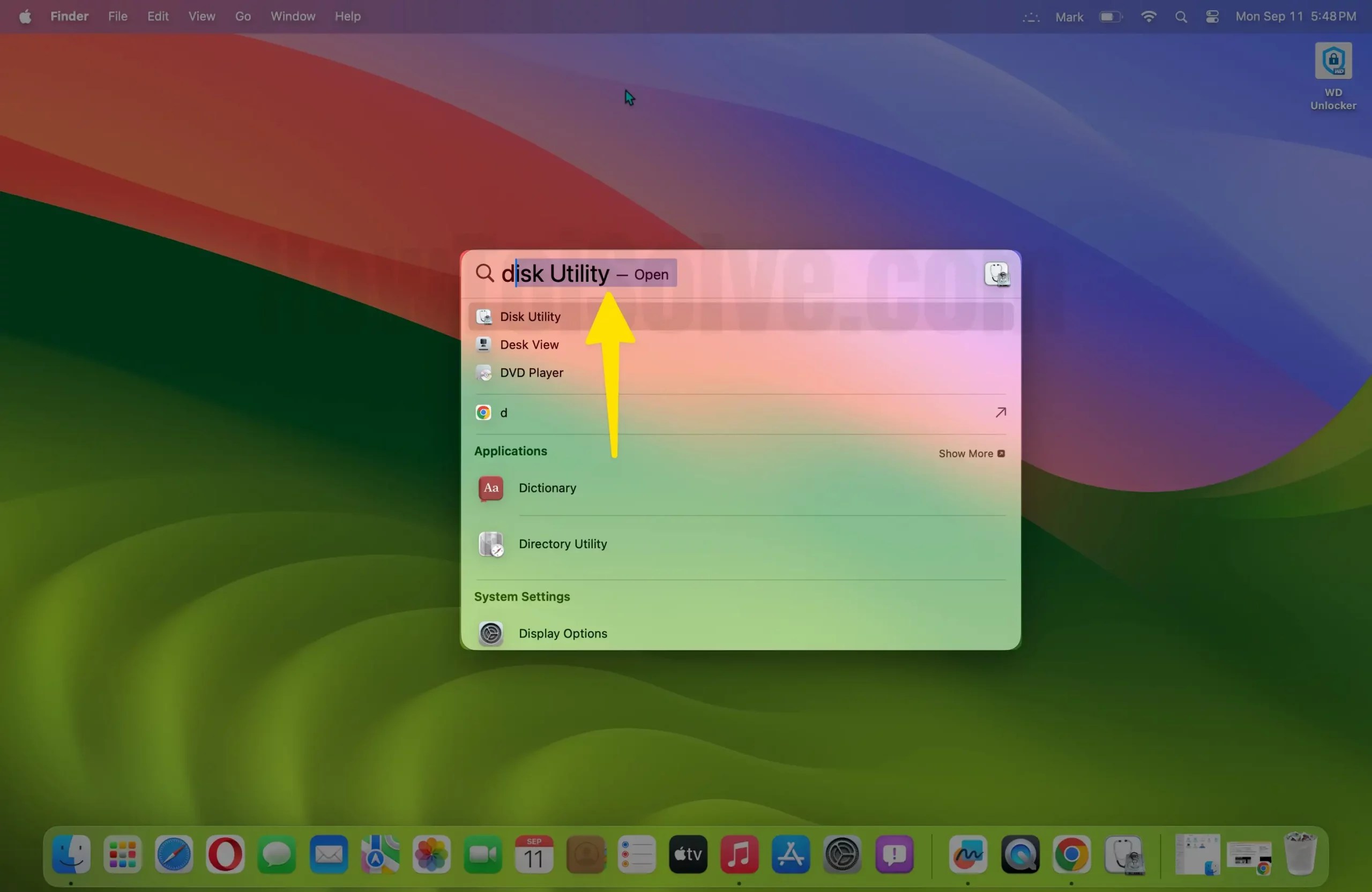Click the Wi-Fi status icon
The width and height of the screenshot is (1372, 892).
[1149, 16]
